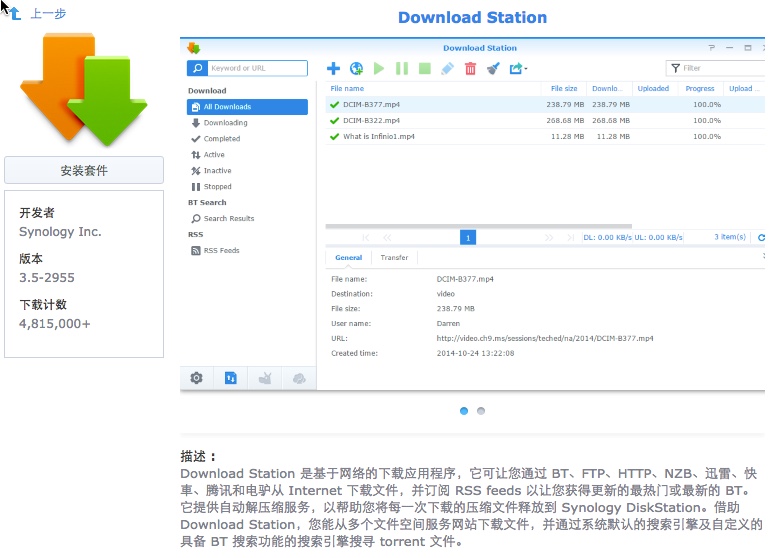Open the share action dropdown arrow
The height and width of the screenshot is (558, 770).
click(526, 69)
